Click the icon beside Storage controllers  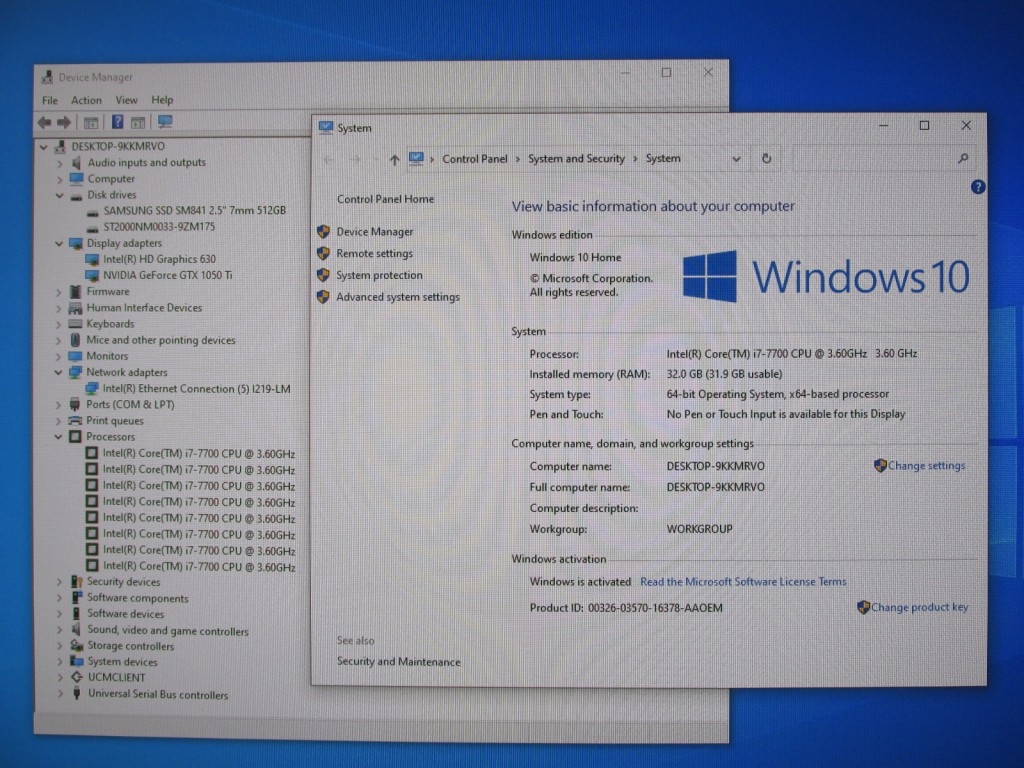coord(76,645)
